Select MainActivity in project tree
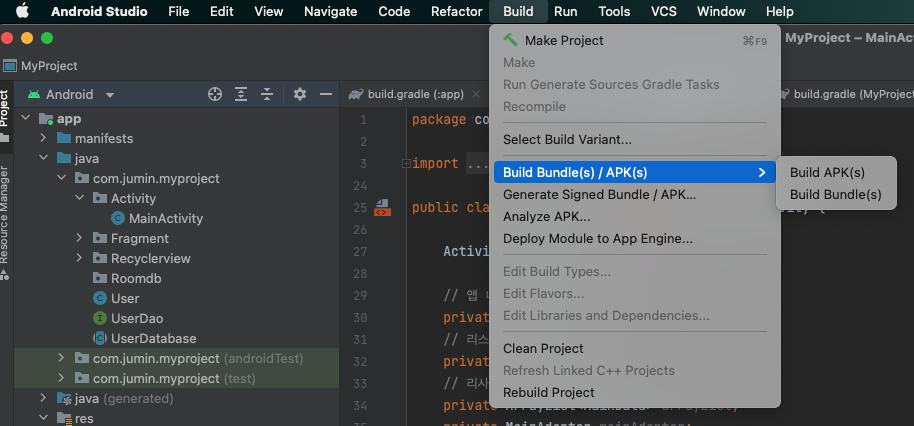This screenshot has width=914, height=426. [166, 219]
